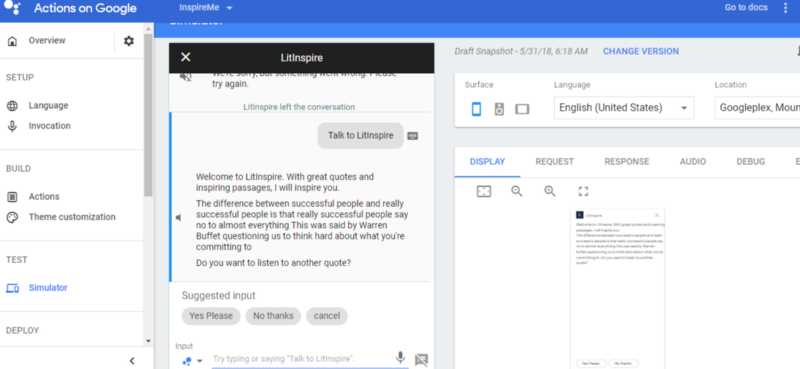Open Theme customization page
800x369 pixels.
pos(72,217)
